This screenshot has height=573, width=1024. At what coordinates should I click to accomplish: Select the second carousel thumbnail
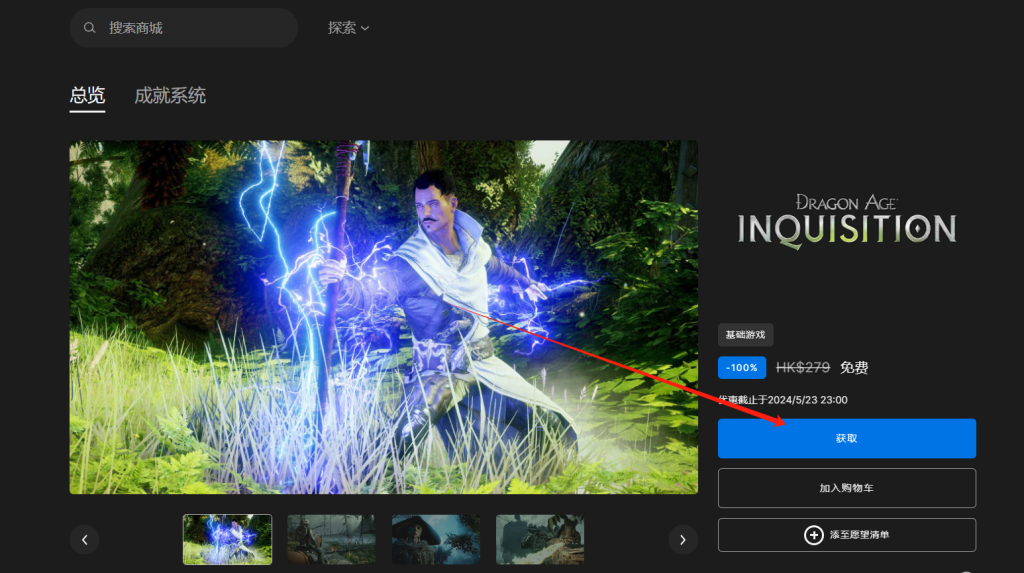pos(331,539)
